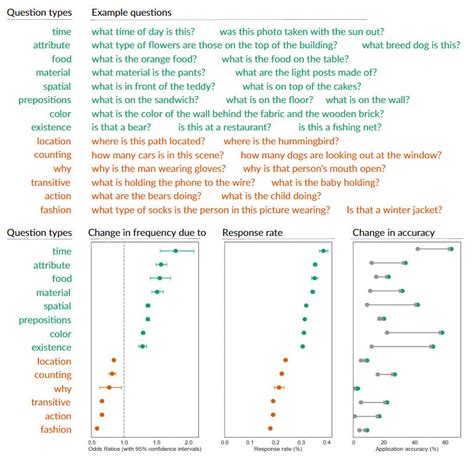Click the time odds ratio data point

coord(176,251)
